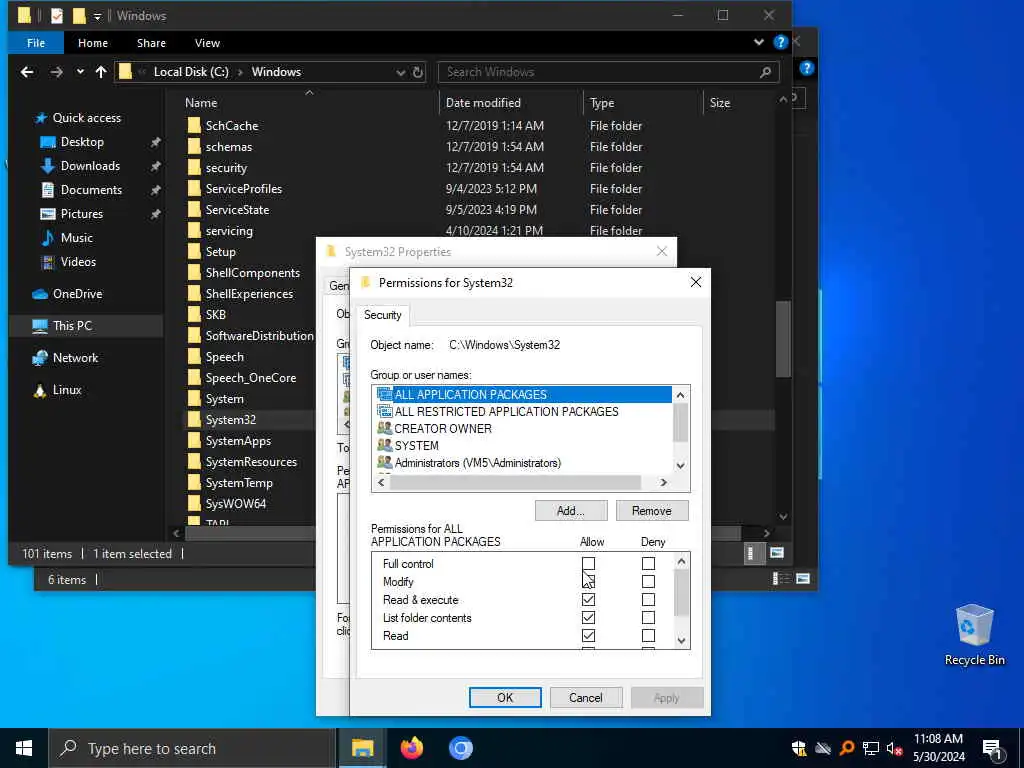Open the notification center icon
1024x768 pixels.
tap(992, 749)
